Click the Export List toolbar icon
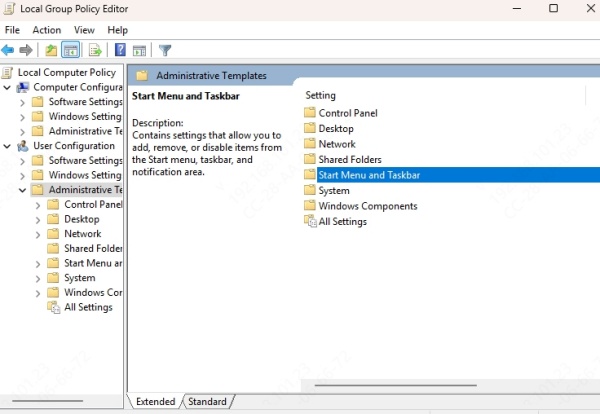The width and height of the screenshot is (600, 414). point(95,50)
